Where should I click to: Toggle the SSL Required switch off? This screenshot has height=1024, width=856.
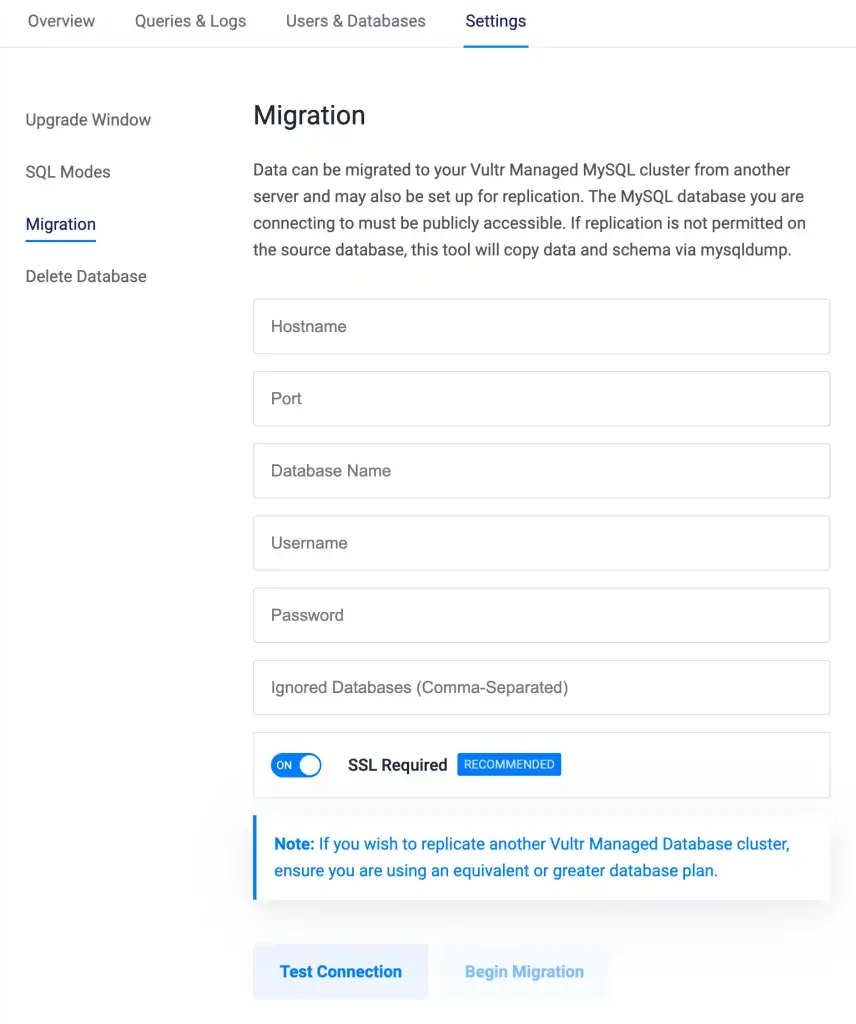[295, 764]
